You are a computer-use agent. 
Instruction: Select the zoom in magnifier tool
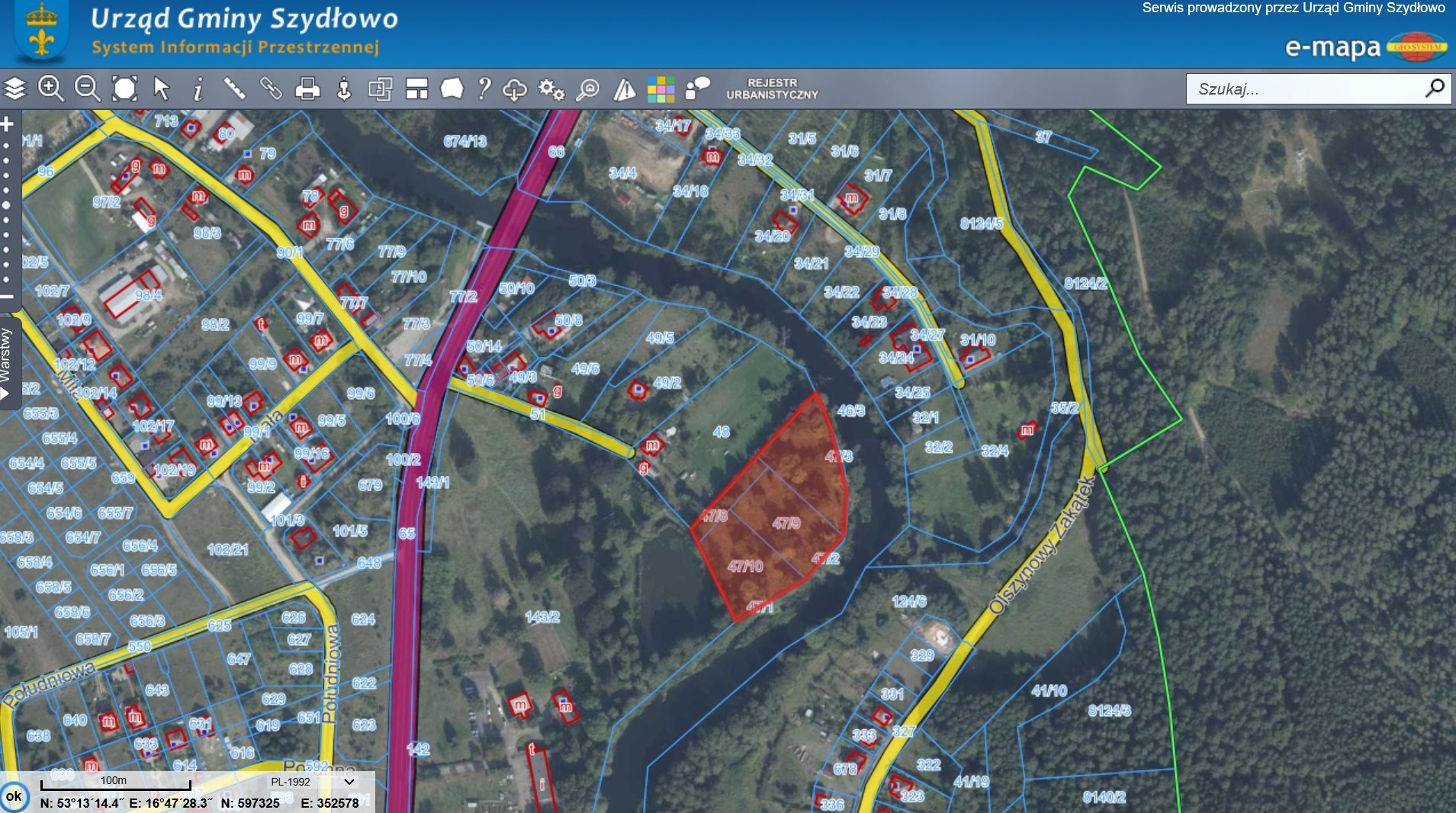(51, 89)
